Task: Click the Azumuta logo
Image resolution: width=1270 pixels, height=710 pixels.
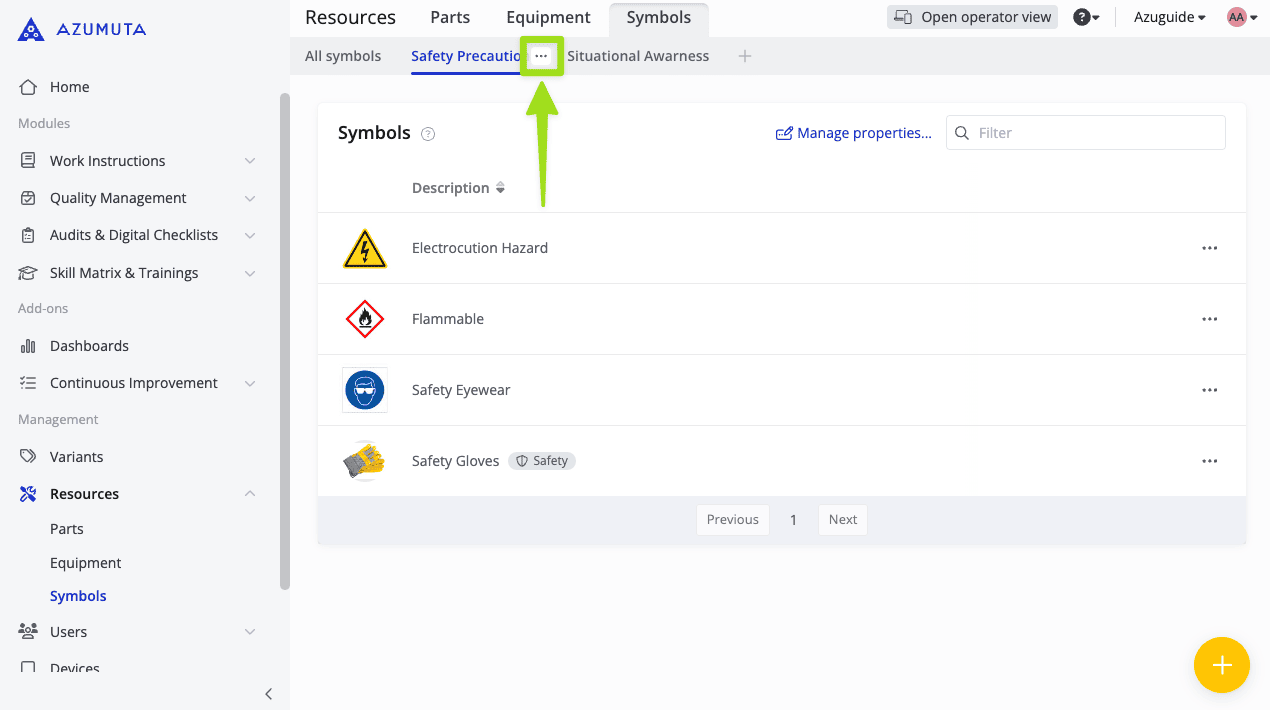Action: click(82, 30)
